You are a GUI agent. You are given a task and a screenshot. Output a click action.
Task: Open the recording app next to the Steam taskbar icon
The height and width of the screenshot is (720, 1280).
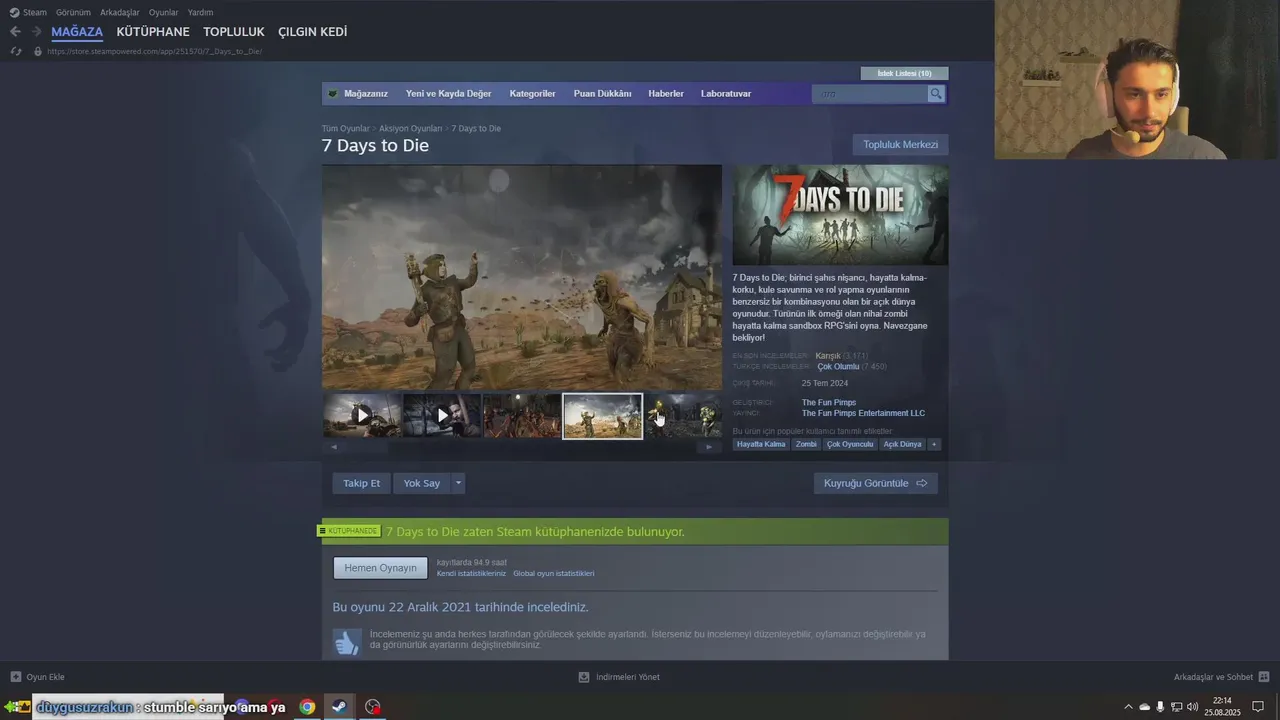pos(372,707)
